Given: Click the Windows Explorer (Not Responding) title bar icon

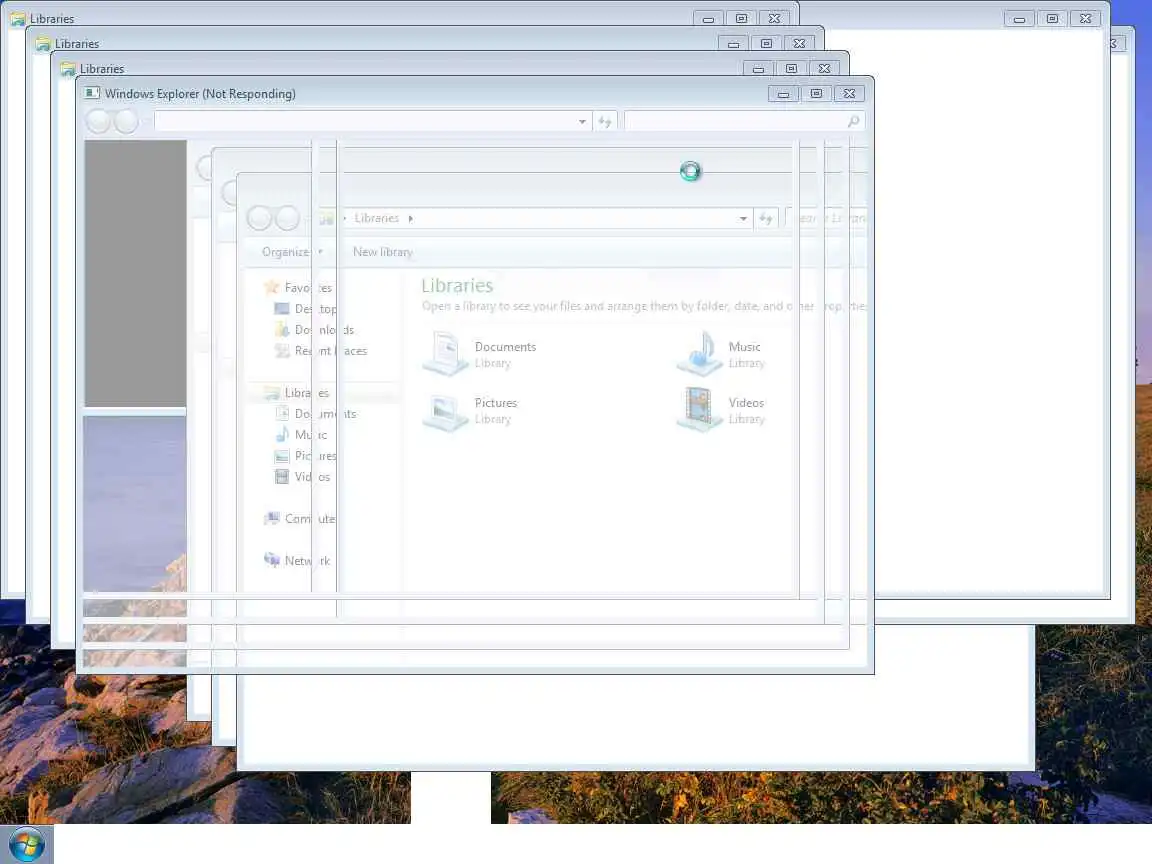Looking at the screenshot, I should (x=92, y=93).
